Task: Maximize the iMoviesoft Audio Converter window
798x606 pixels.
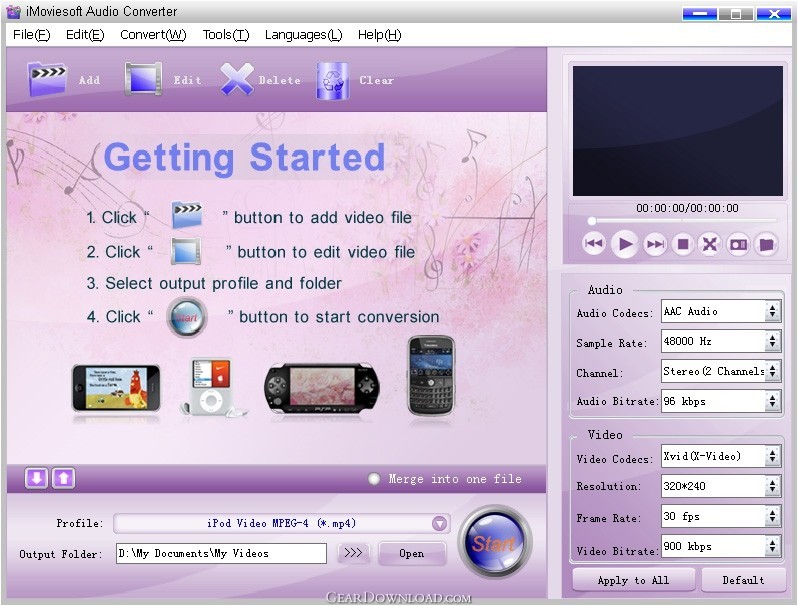Action: tap(736, 14)
